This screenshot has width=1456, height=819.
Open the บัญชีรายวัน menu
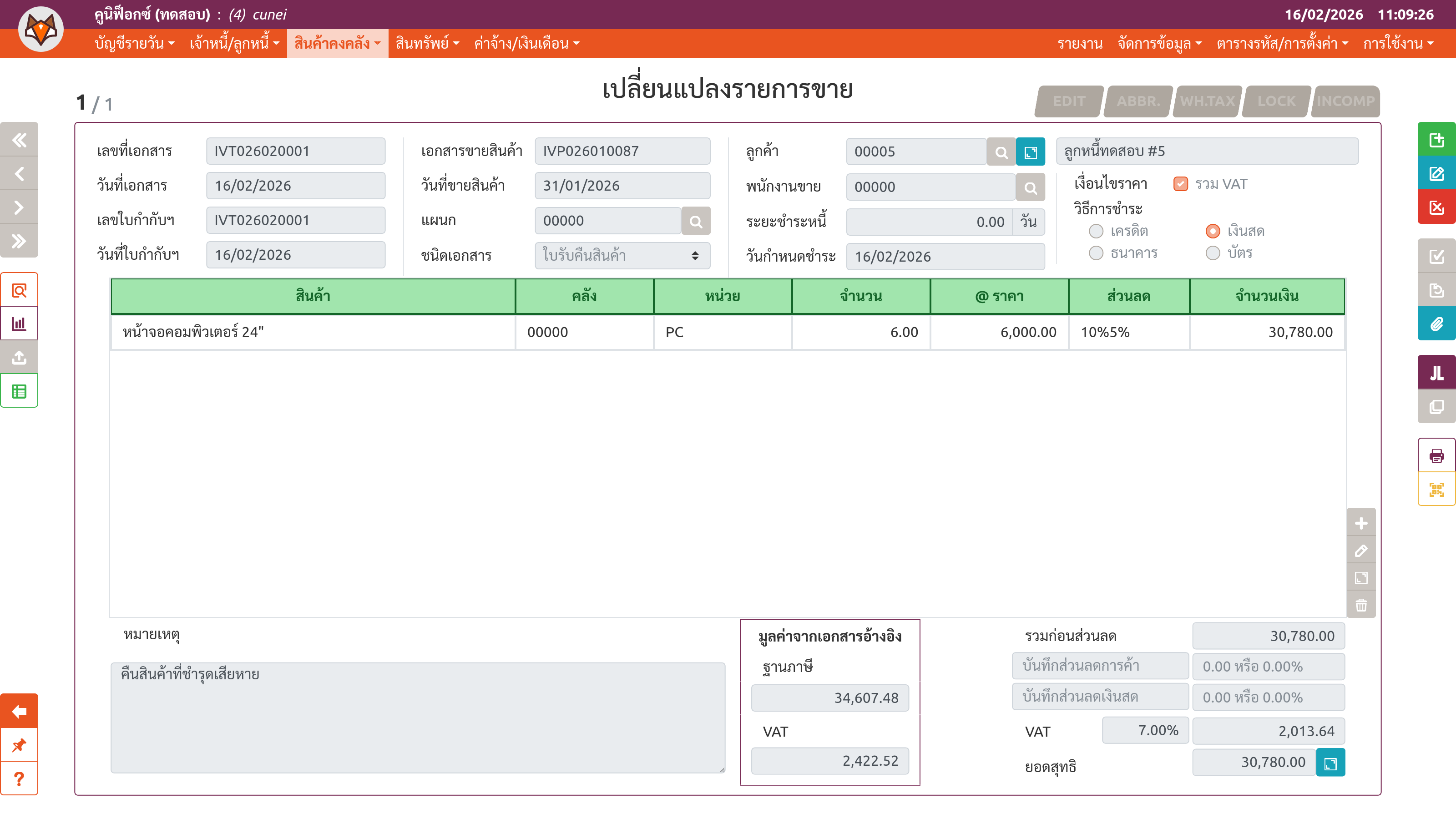pos(135,44)
